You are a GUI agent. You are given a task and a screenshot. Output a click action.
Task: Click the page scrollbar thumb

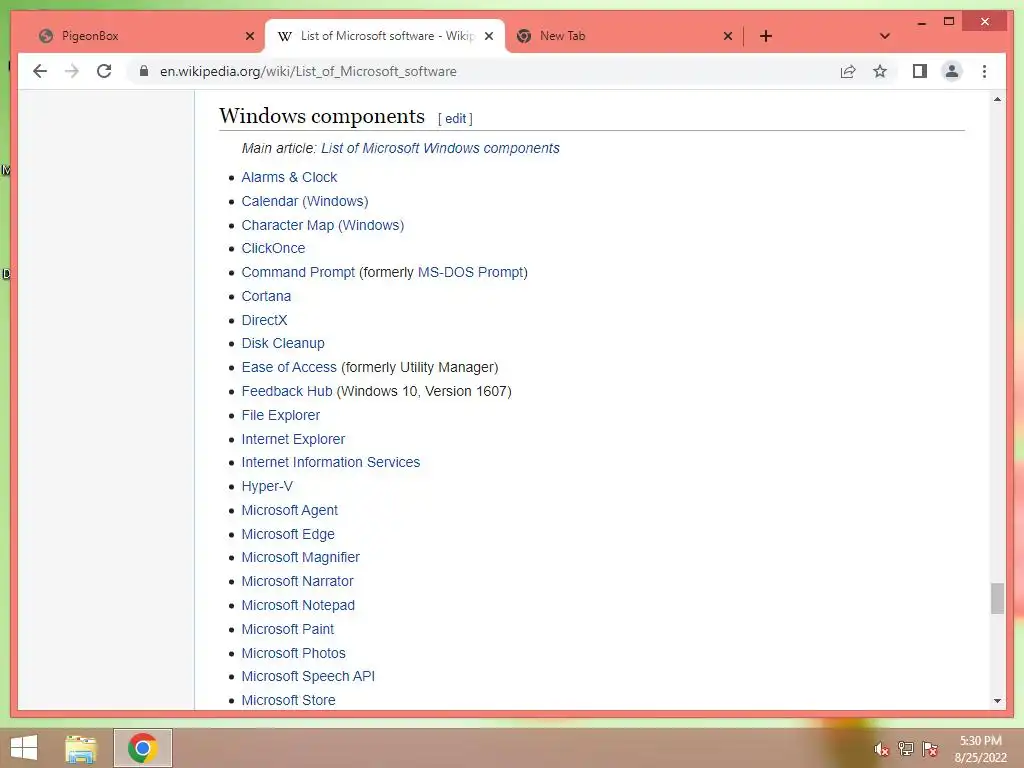pyautogui.click(x=997, y=598)
